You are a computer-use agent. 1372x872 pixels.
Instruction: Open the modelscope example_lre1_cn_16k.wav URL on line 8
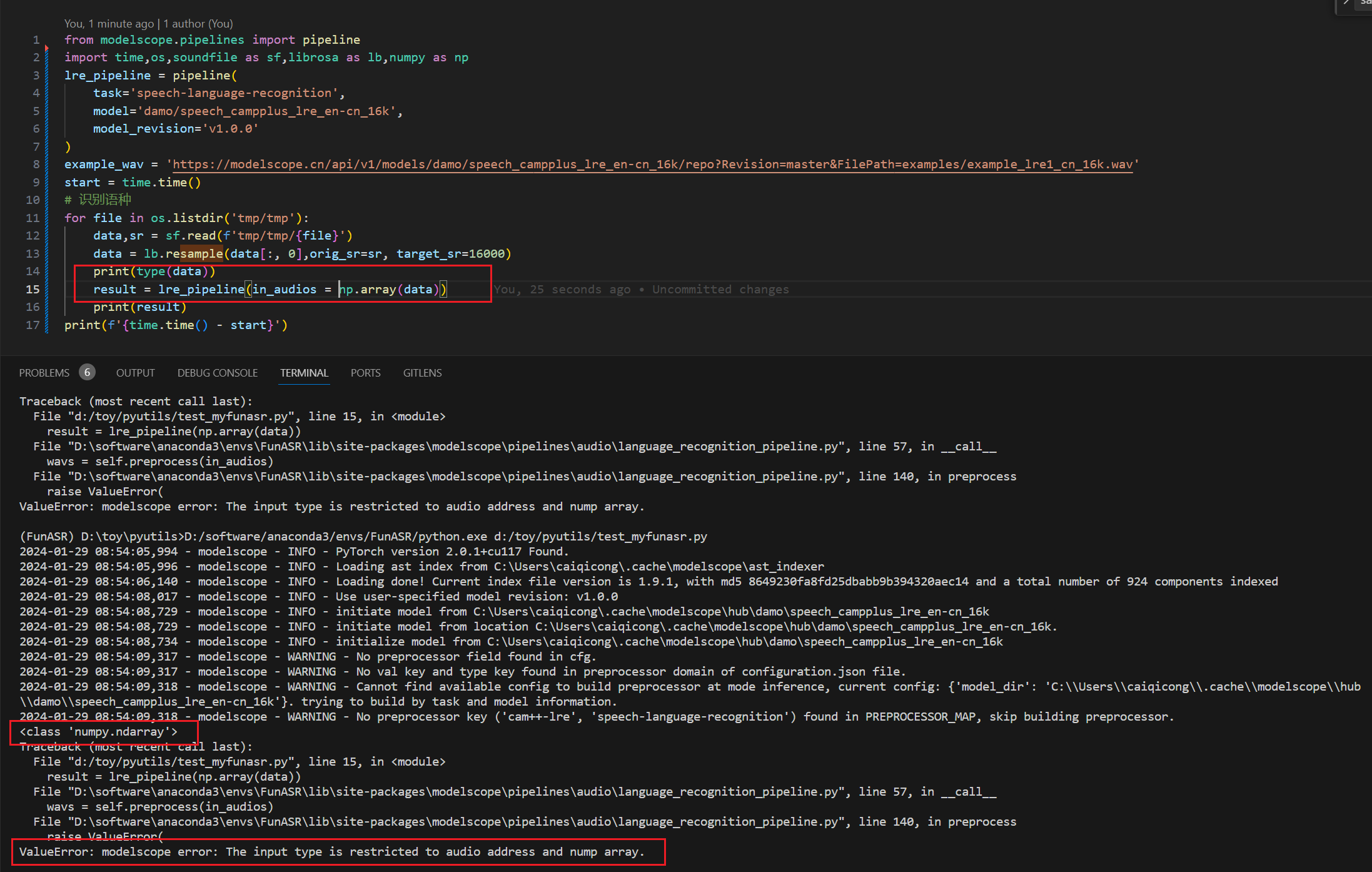(x=652, y=165)
